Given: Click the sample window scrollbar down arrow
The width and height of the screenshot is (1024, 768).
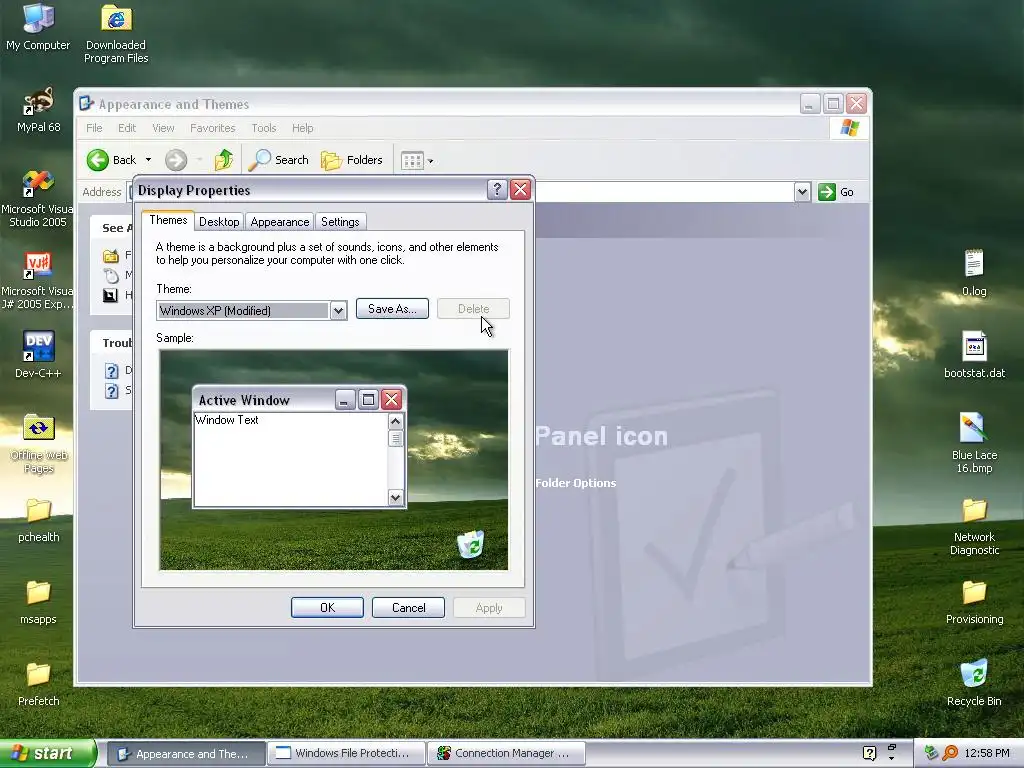Looking at the screenshot, I should coord(395,498).
